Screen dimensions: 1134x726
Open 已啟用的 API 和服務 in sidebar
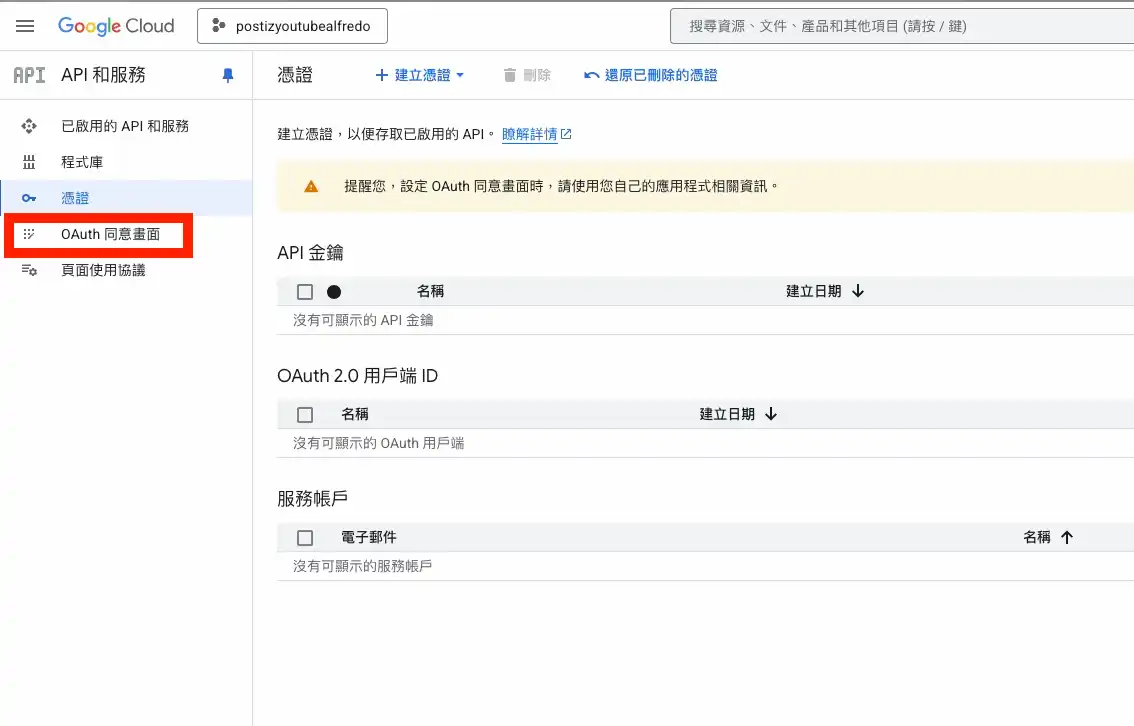[x=126, y=127]
